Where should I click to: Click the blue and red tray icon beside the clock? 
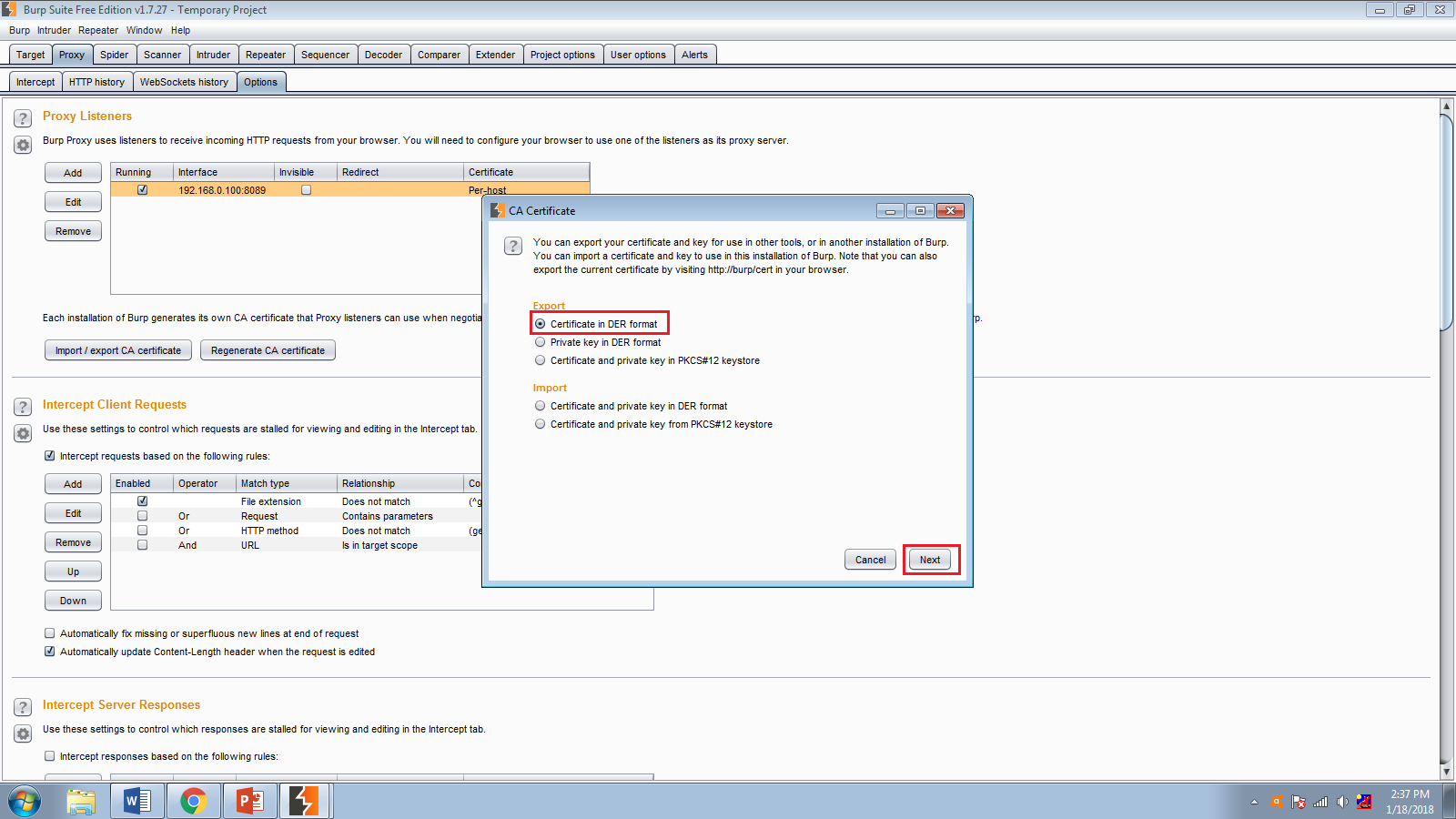tap(1364, 802)
